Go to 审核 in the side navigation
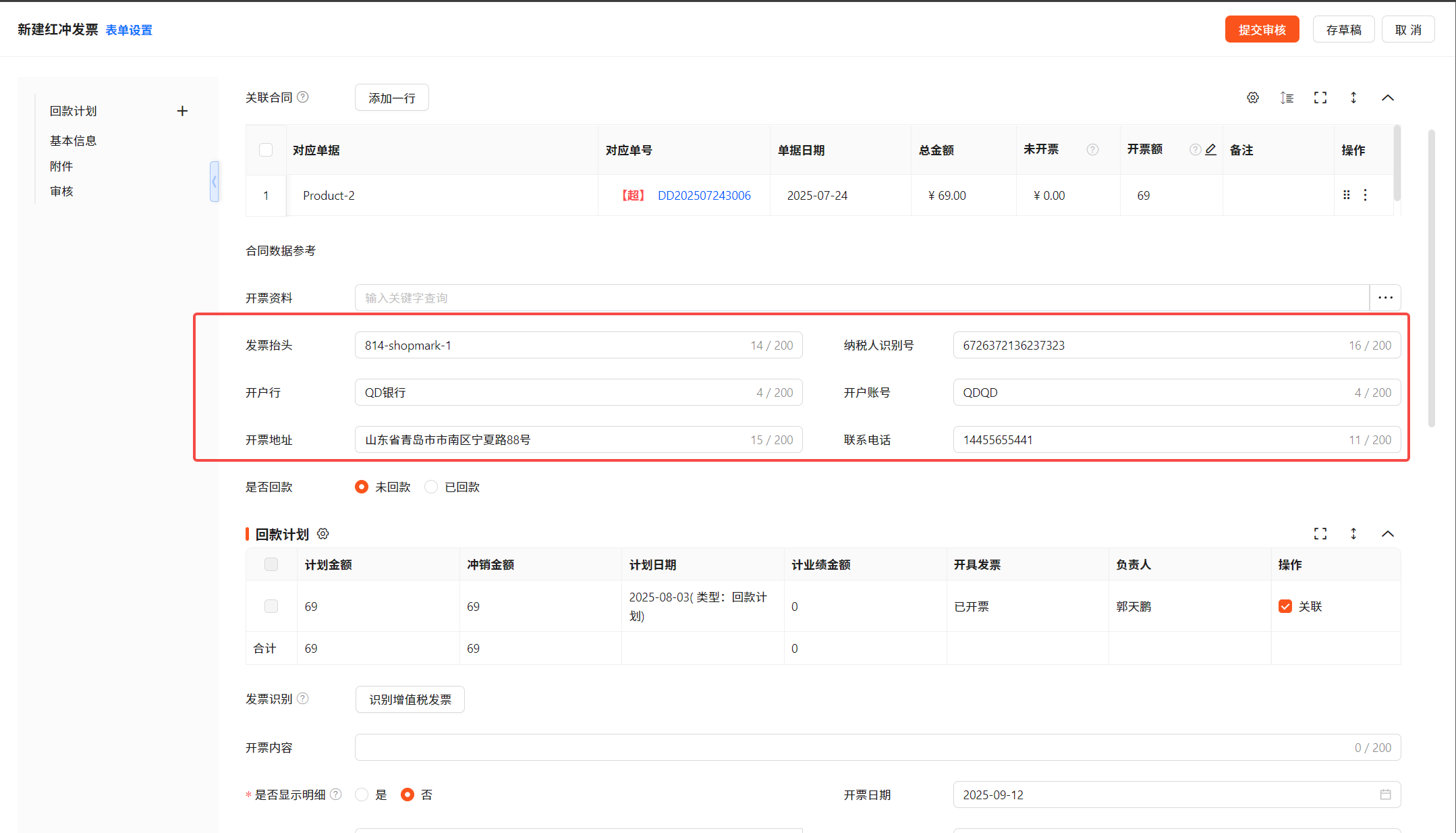The image size is (1456, 833). [x=61, y=191]
